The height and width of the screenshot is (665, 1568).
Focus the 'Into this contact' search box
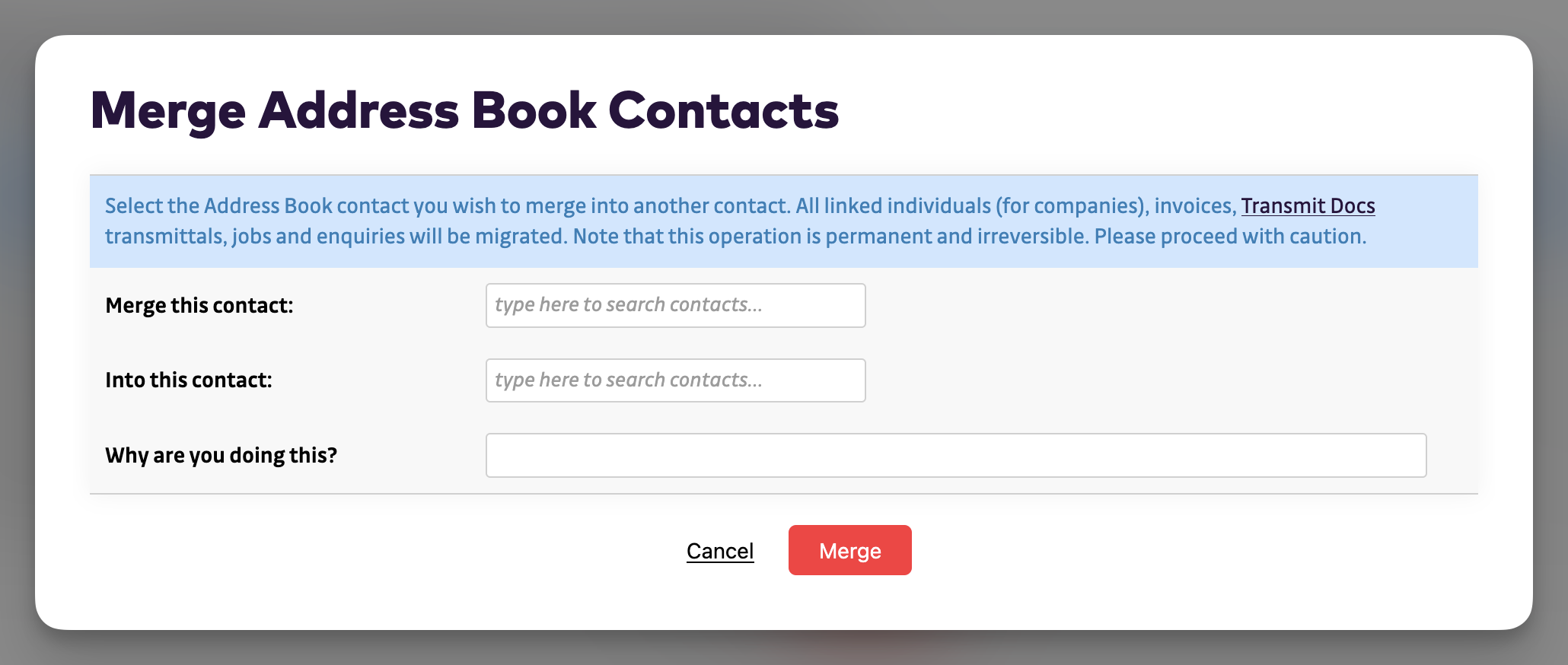675,380
